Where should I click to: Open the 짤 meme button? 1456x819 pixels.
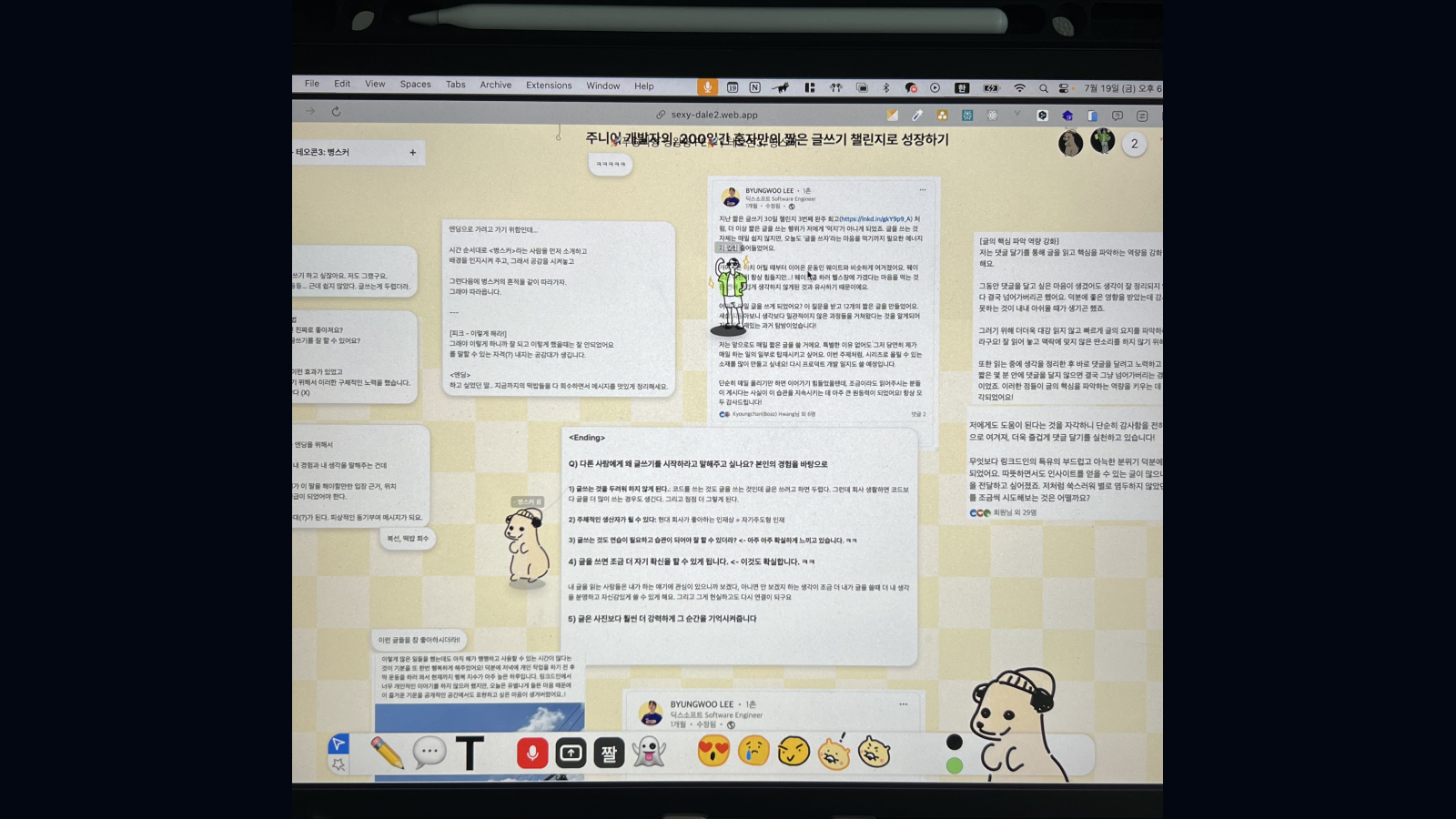609,753
